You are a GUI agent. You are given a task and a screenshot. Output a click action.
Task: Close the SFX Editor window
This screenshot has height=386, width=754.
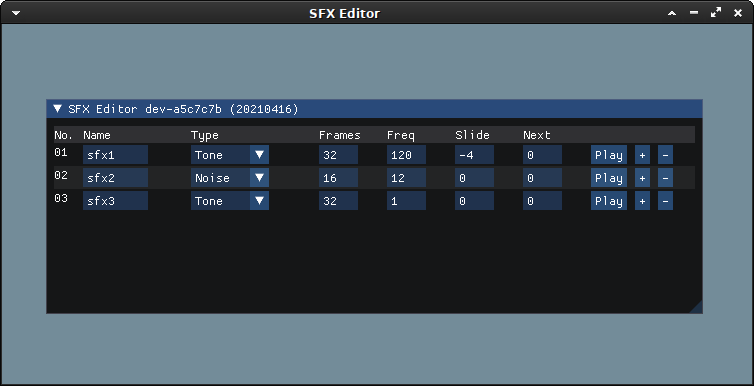(x=738, y=13)
